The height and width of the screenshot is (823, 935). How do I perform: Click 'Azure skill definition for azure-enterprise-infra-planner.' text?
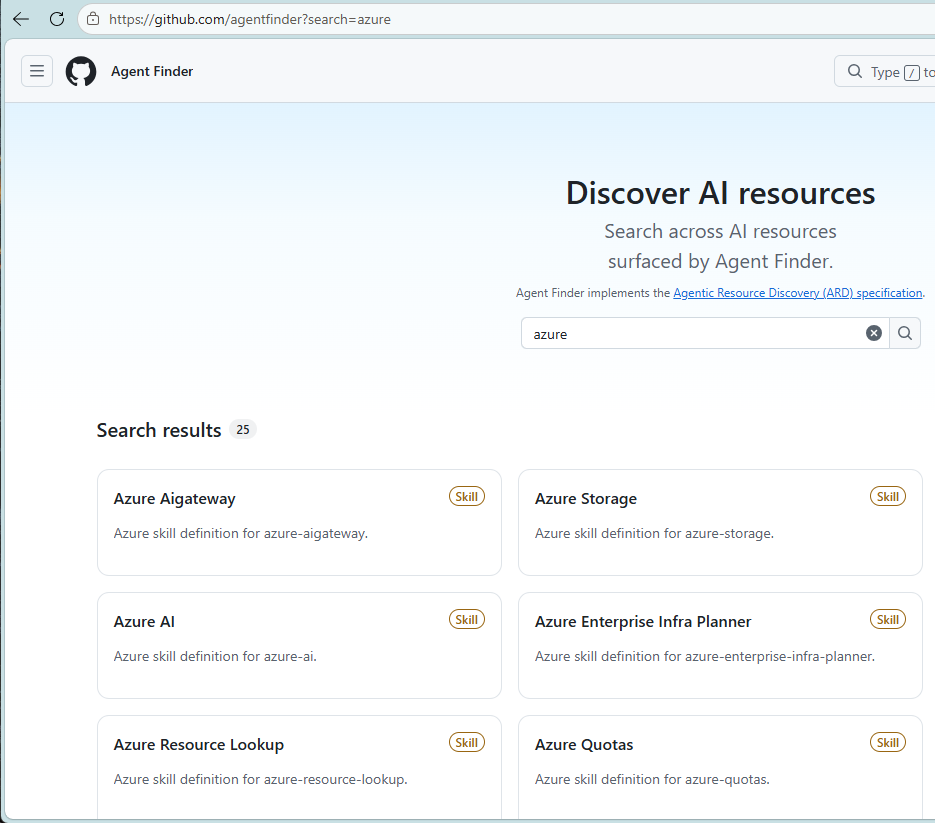[x=705, y=656]
